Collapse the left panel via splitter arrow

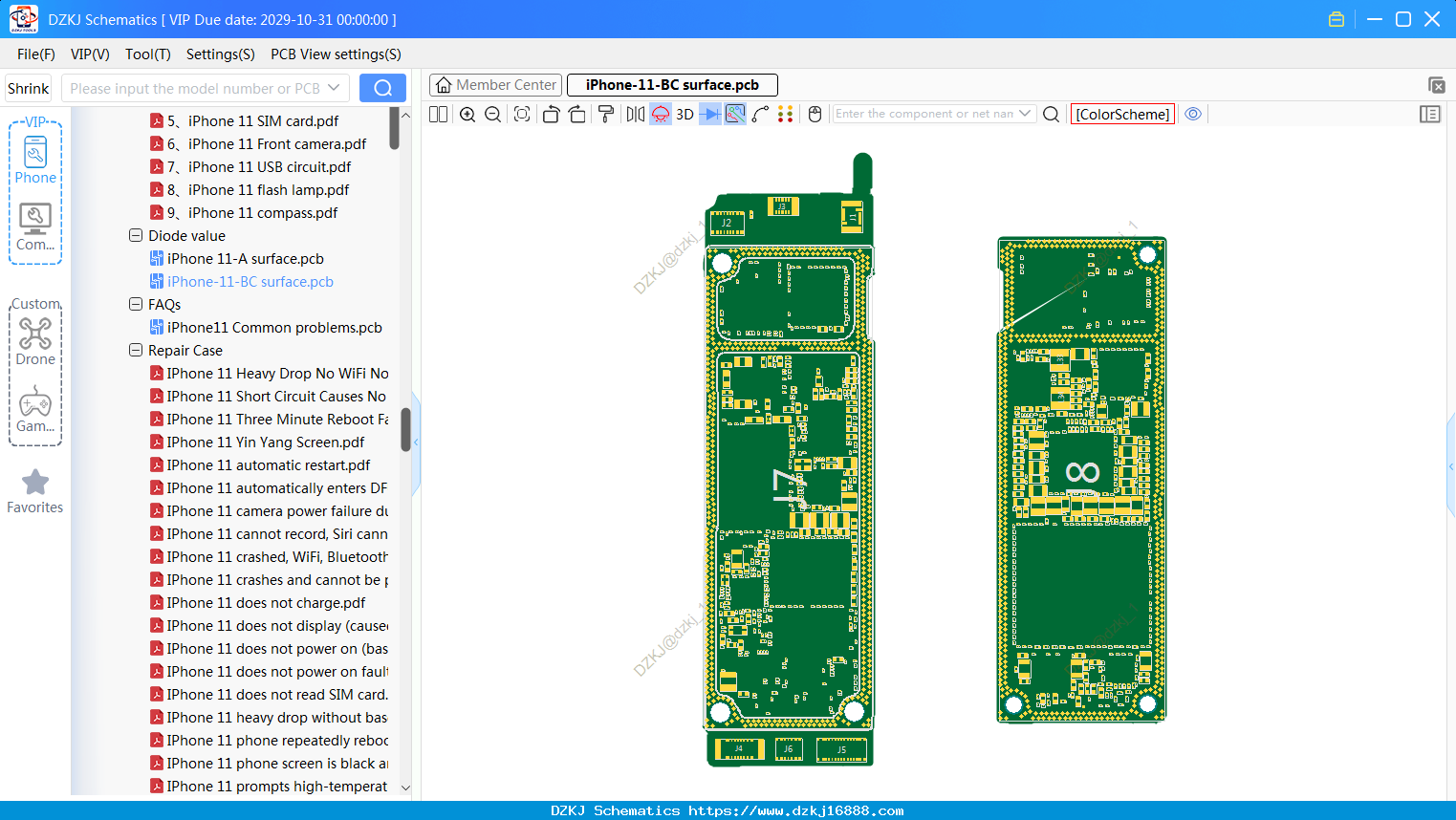[x=416, y=442]
